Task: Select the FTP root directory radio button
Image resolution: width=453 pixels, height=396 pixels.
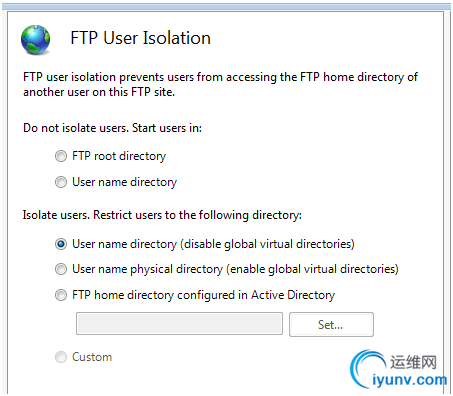Action: click(x=61, y=156)
